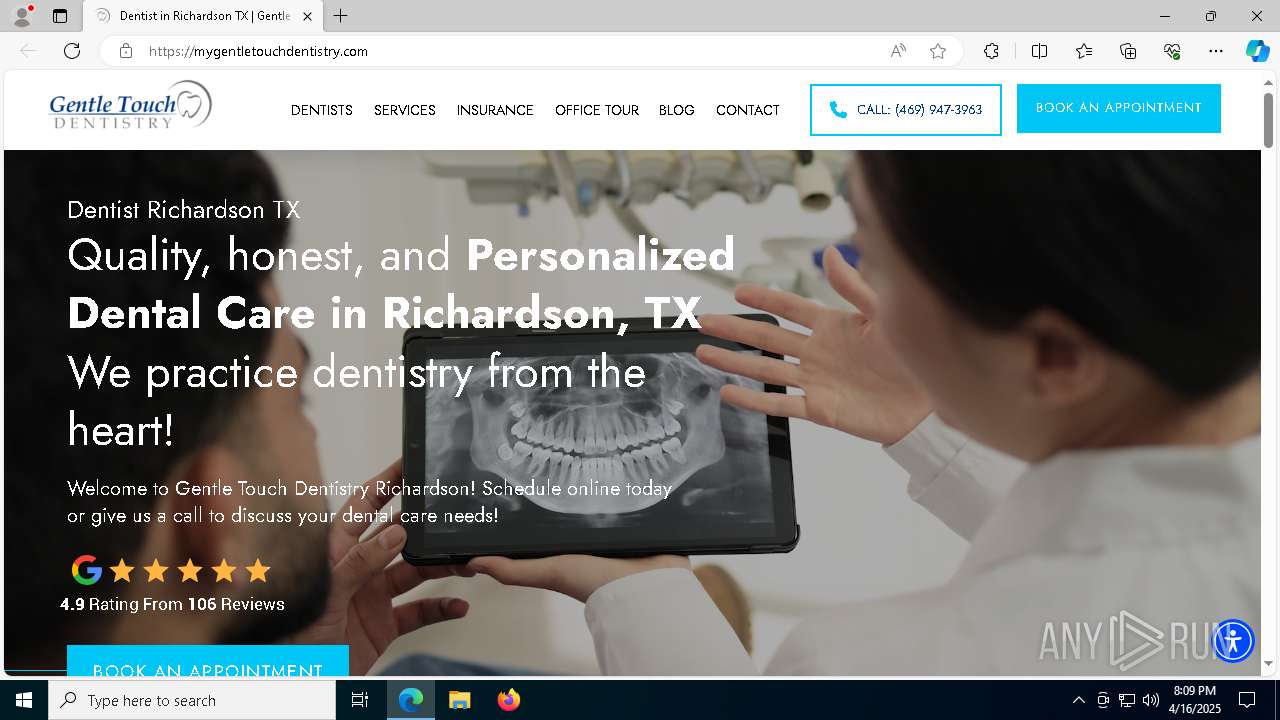1280x720 pixels.
Task: Open the Copilot sidebar
Action: [1257, 51]
